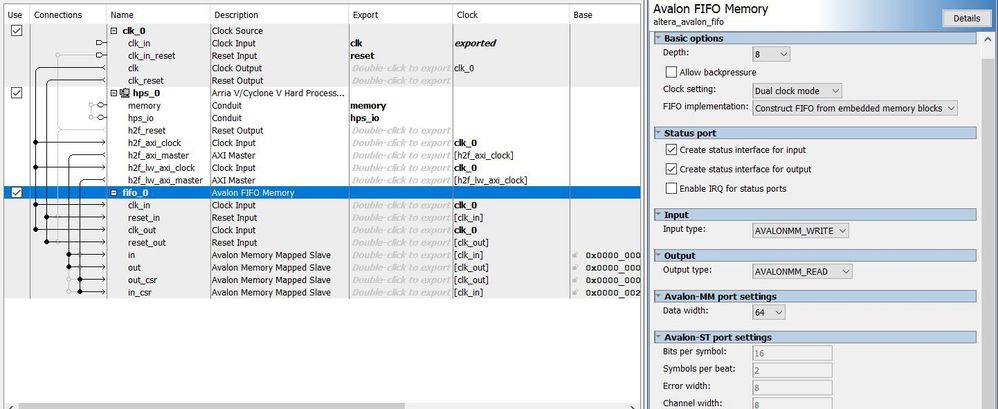Click the Error width field

click(x=792, y=387)
